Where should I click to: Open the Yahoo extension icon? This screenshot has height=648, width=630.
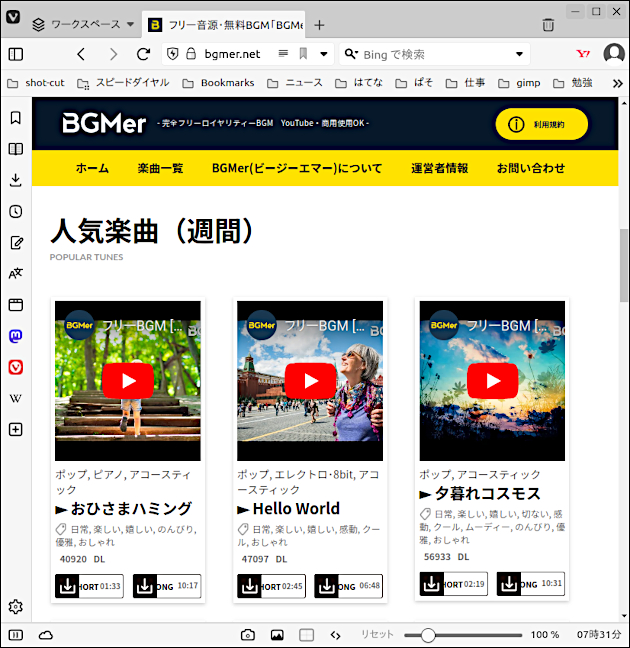pyautogui.click(x=583, y=54)
